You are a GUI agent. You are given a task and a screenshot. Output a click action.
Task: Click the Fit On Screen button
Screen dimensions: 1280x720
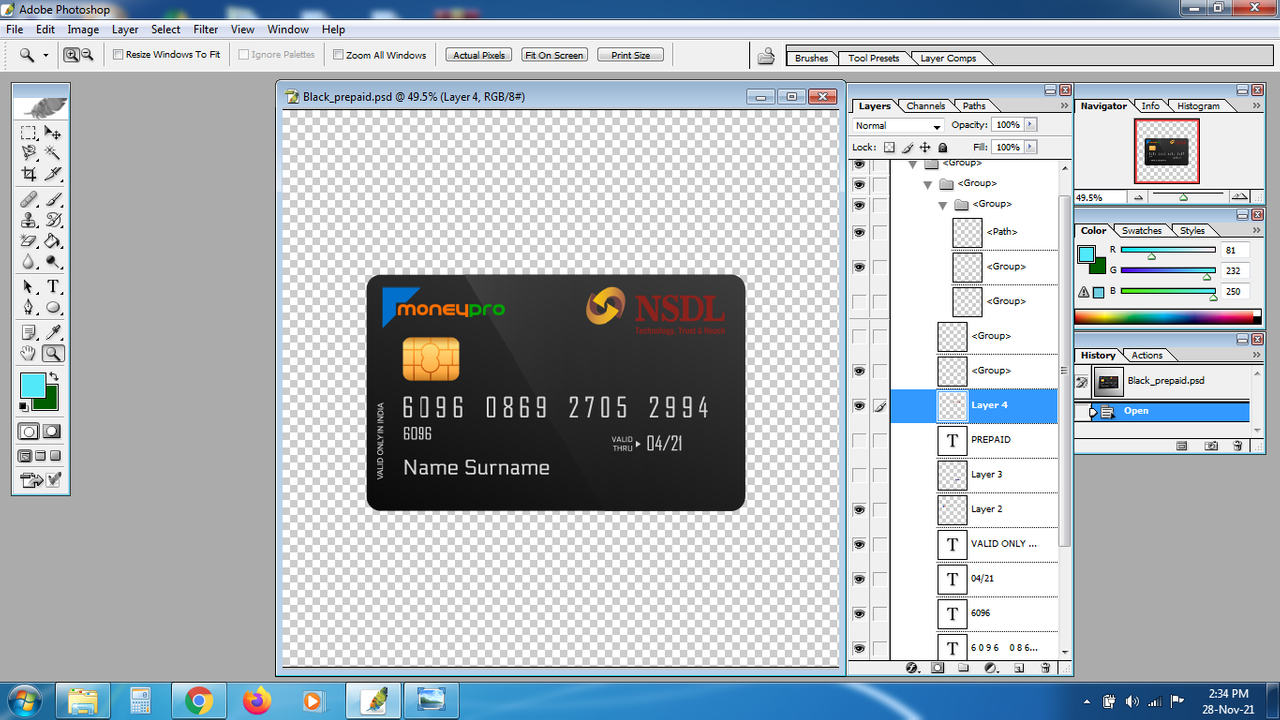click(x=554, y=55)
